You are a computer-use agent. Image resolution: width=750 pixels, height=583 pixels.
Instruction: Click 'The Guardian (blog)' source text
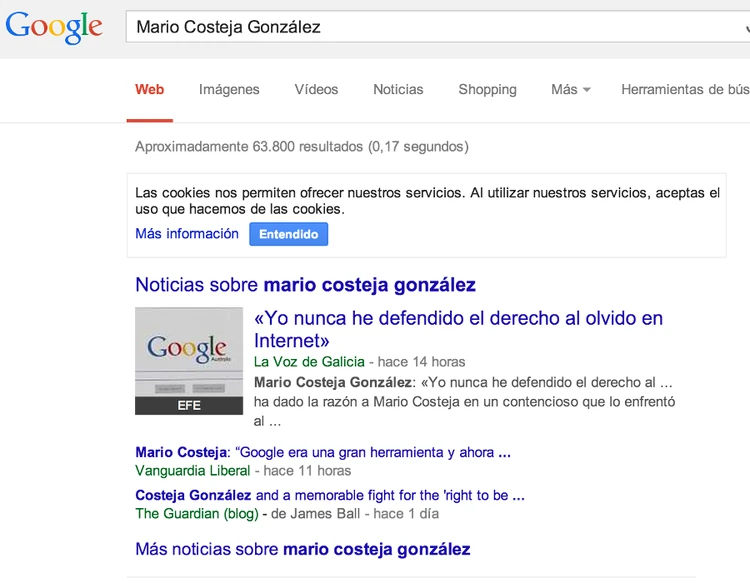197,514
